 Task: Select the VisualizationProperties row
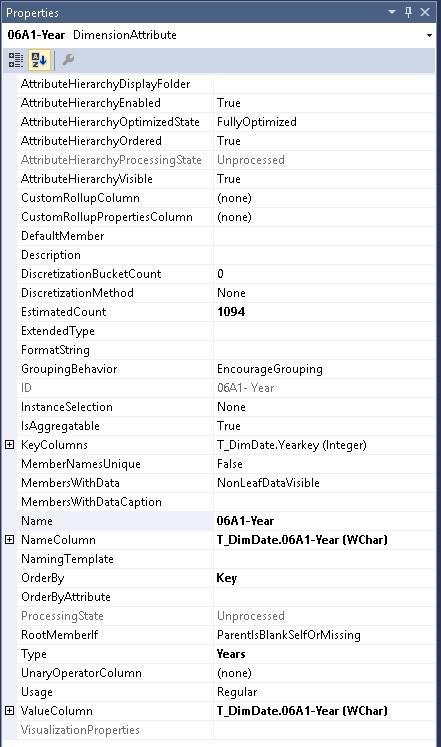point(226,730)
